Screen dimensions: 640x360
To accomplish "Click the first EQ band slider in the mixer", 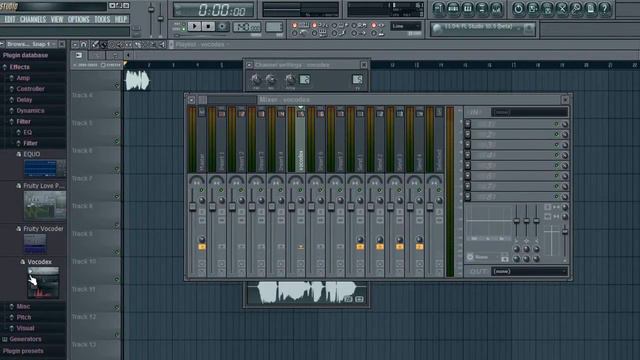I will (x=516, y=221).
